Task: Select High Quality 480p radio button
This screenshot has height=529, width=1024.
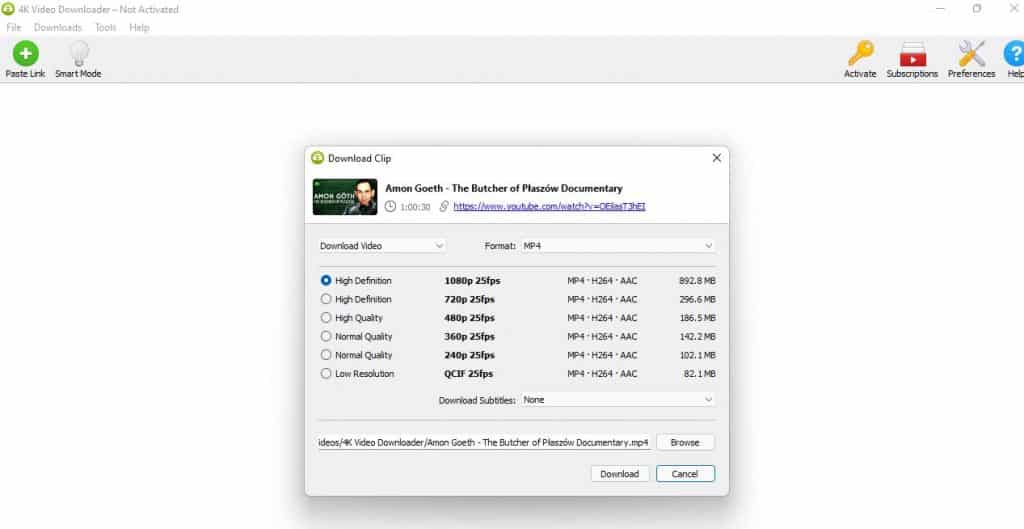Action: tap(326, 317)
